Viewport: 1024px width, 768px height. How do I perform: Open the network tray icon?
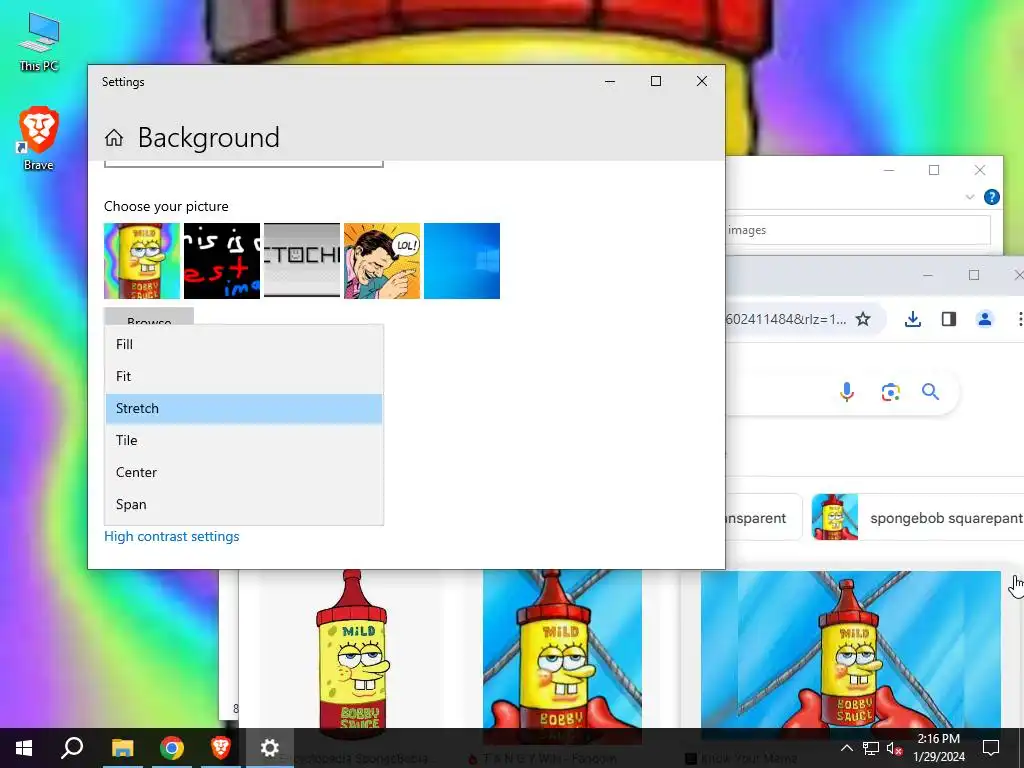coord(871,748)
